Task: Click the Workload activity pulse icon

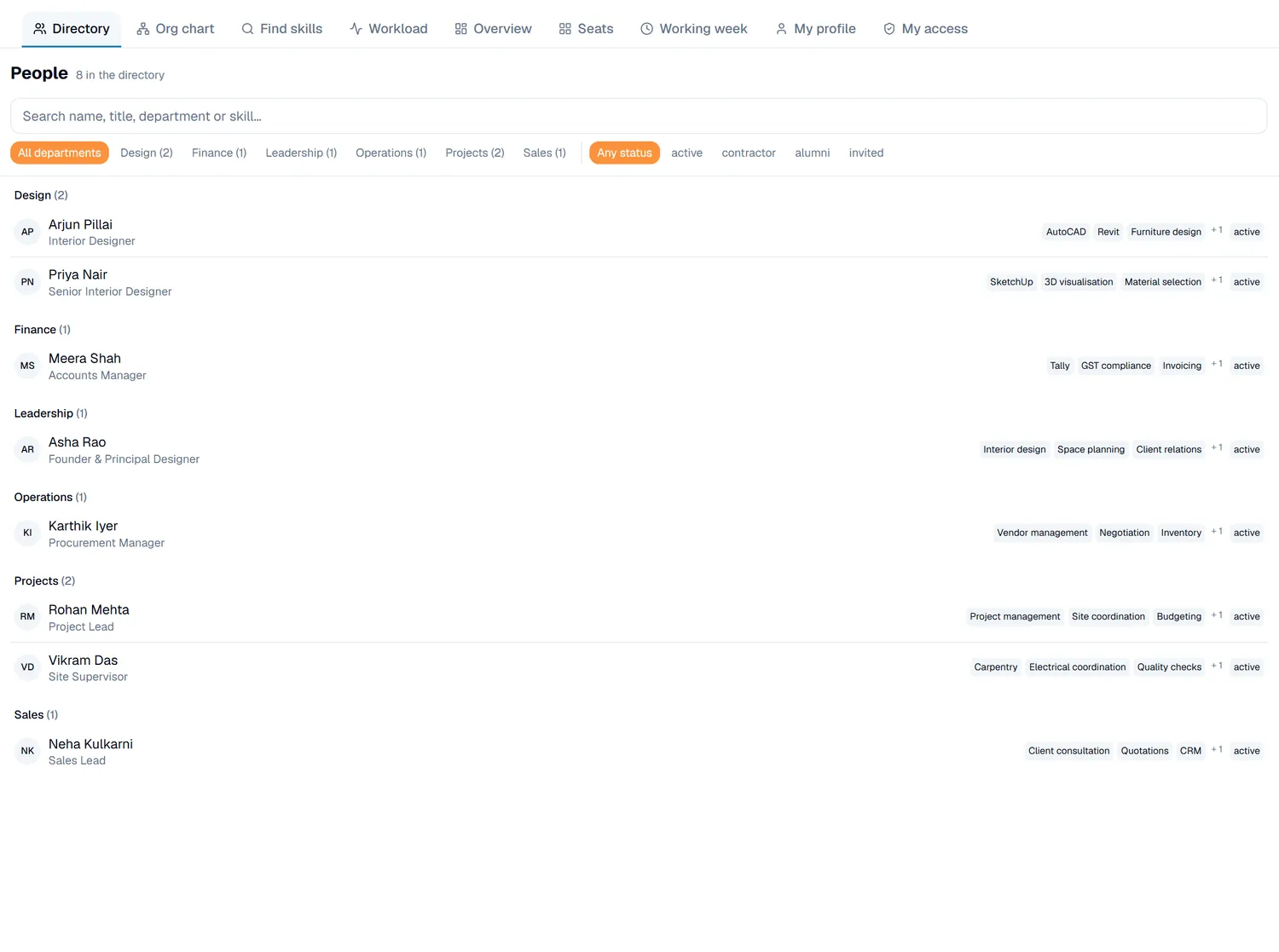Action: tap(356, 29)
